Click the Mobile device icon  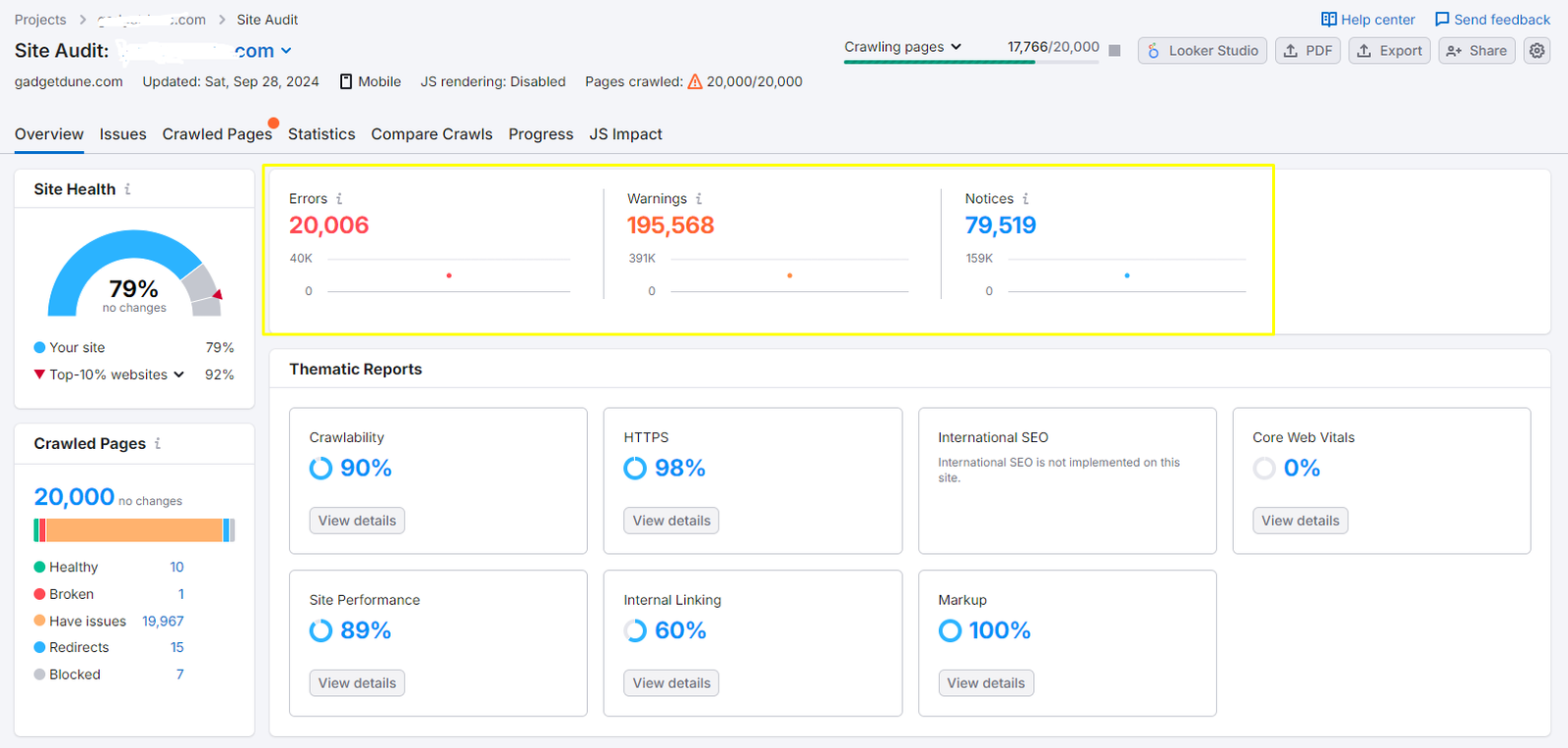pos(346,81)
